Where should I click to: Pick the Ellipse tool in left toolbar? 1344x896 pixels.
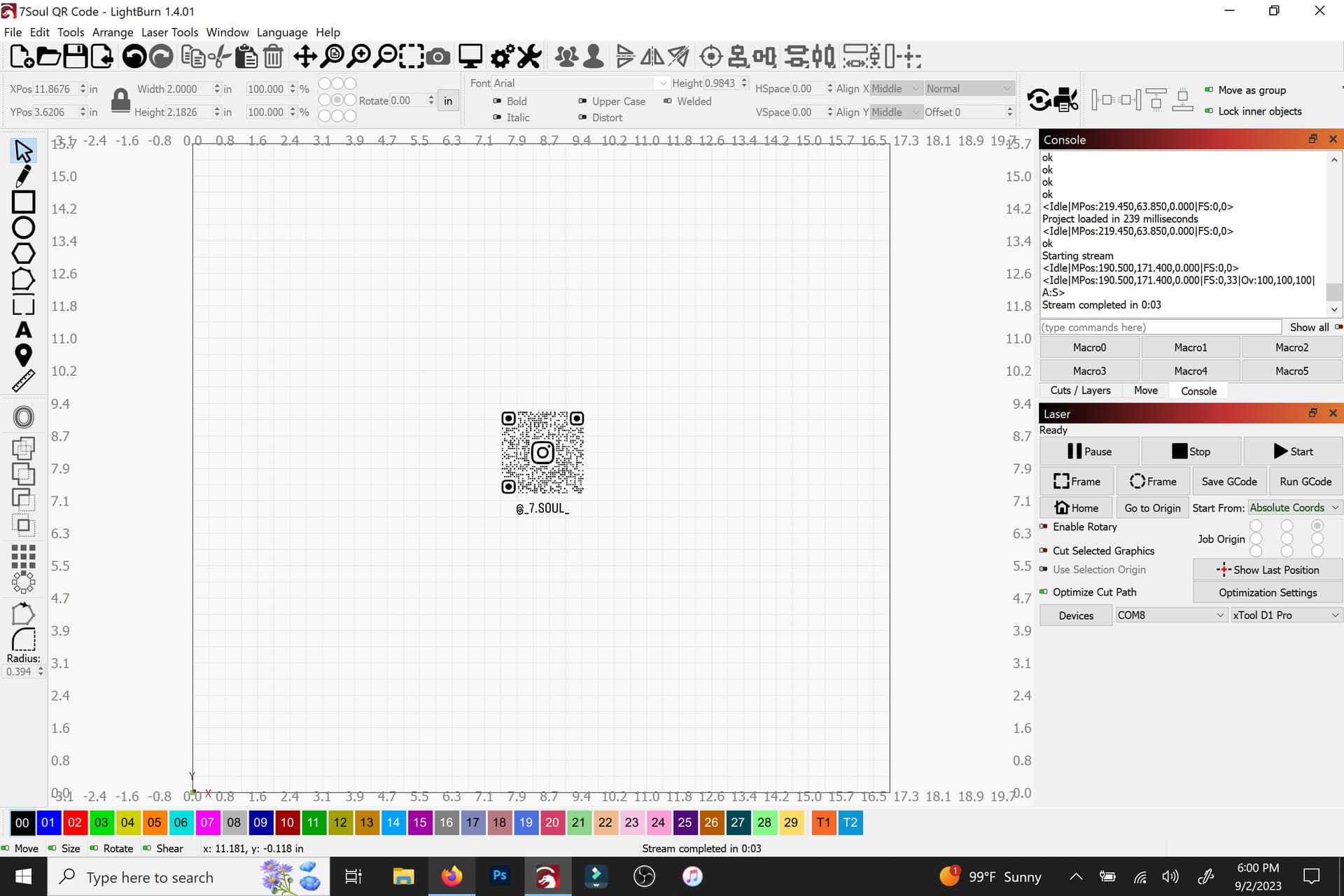coord(23,227)
